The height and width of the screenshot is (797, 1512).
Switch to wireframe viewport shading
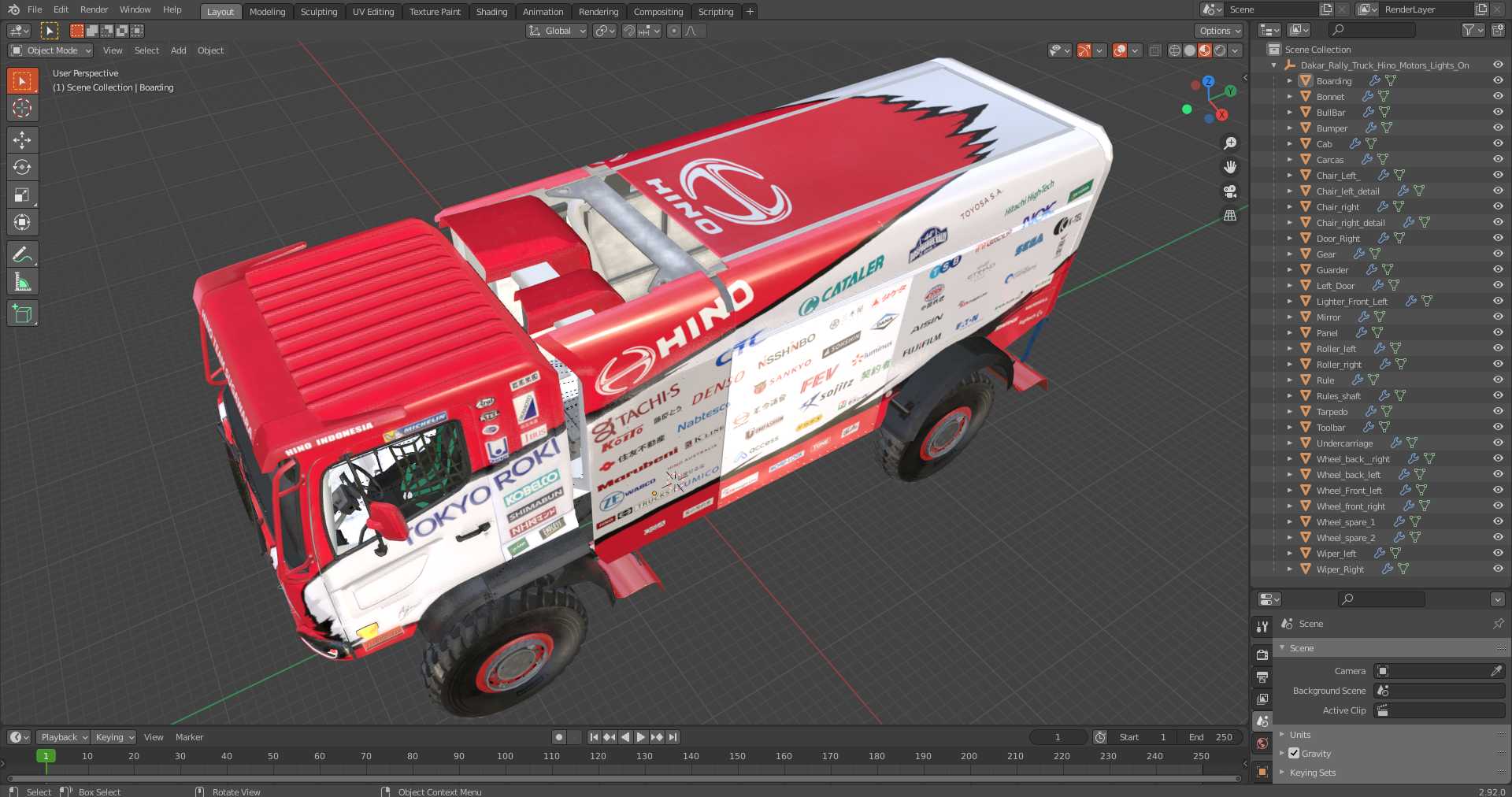pos(1175,50)
